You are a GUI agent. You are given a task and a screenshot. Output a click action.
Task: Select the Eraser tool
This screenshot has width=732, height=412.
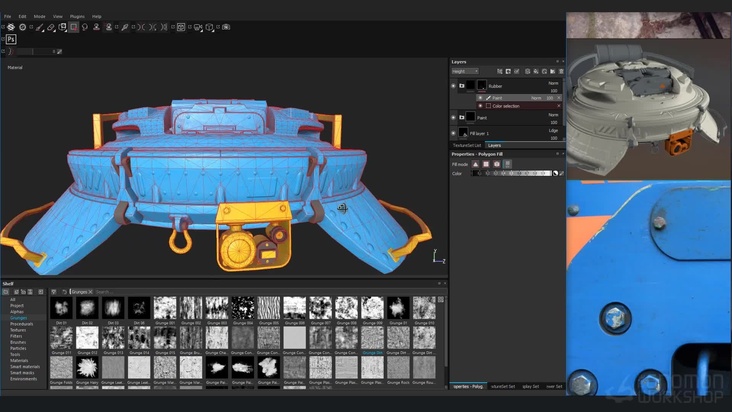pos(50,27)
